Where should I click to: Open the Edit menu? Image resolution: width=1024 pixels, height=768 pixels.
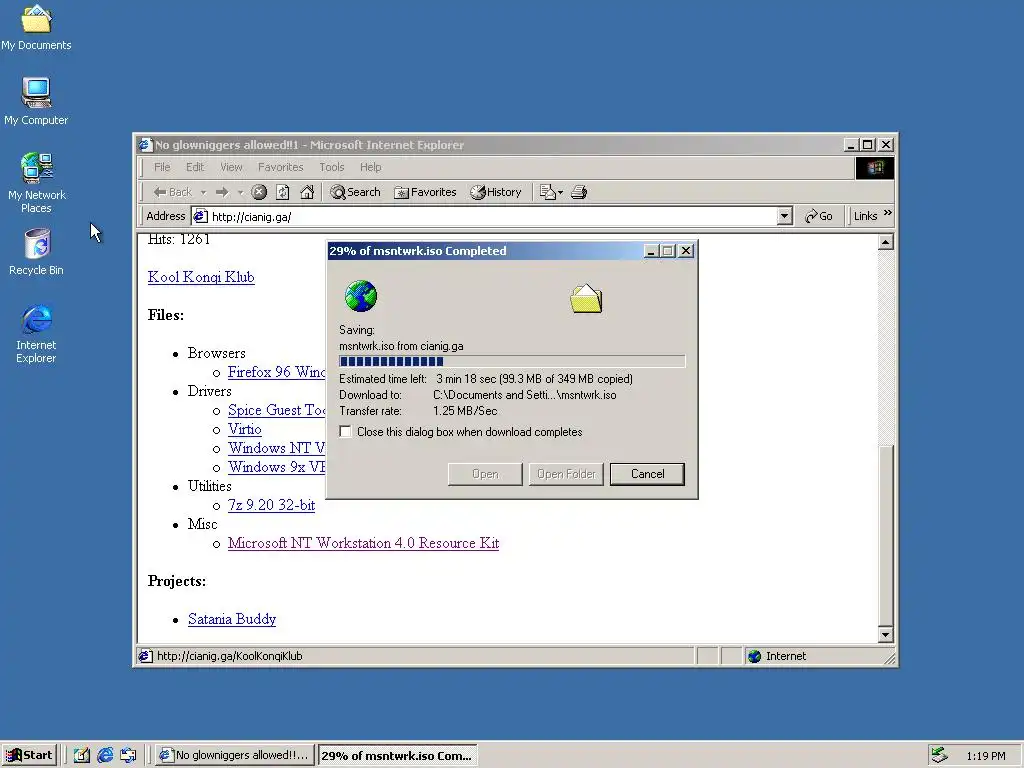pyautogui.click(x=195, y=167)
